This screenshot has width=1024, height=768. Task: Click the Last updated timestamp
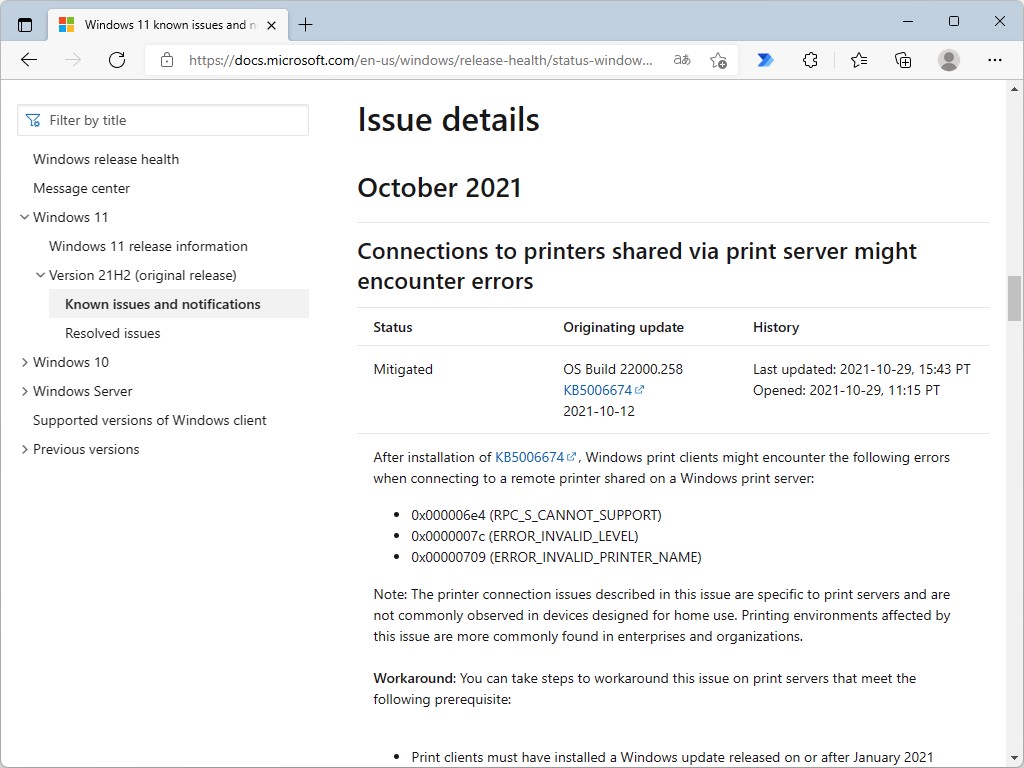click(x=861, y=369)
